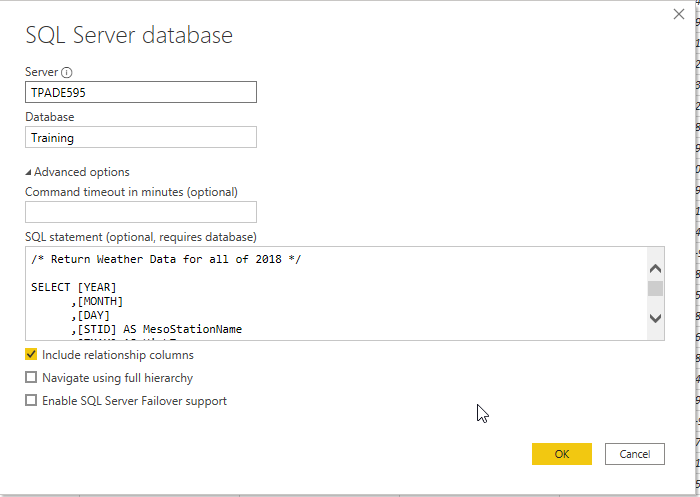Cancel the SQL Server database dialog
The height and width of the screenshot is (497, 700).
[x=634, y=454]
